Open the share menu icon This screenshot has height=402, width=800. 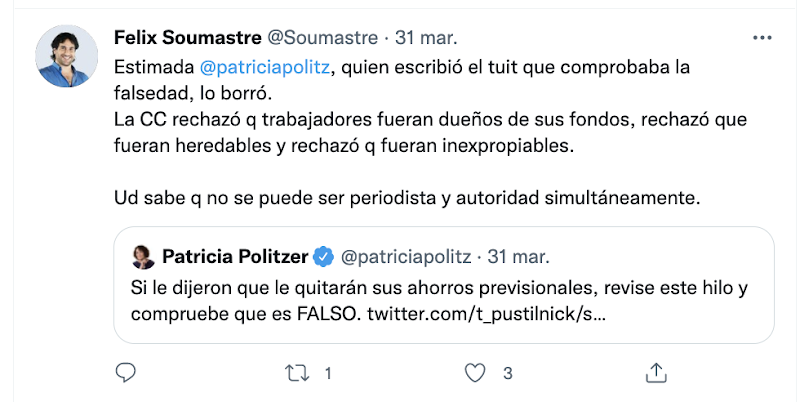point(656,373)
